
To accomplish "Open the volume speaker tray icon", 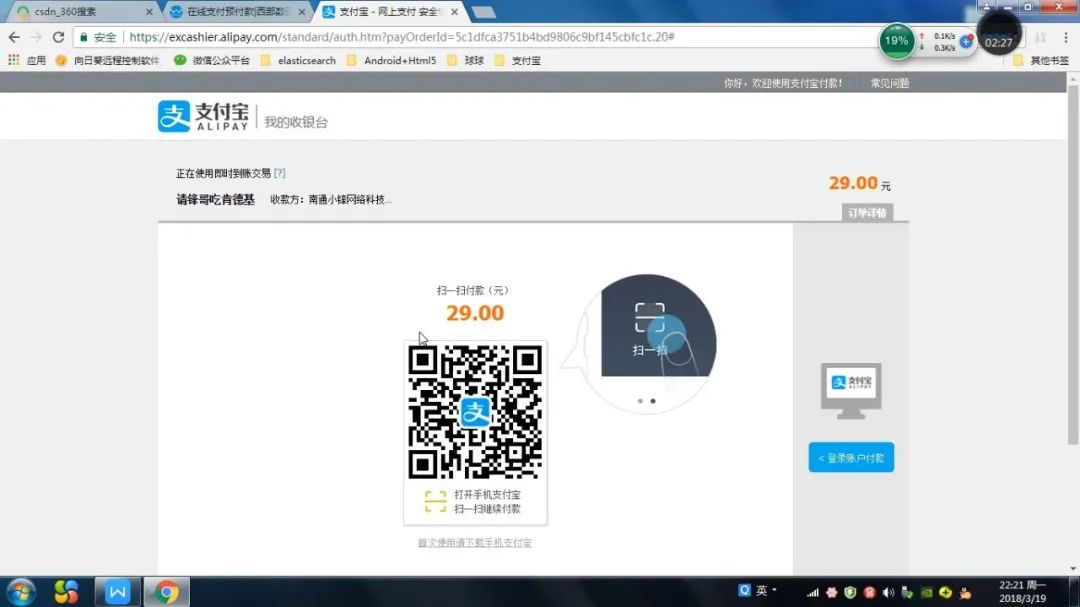I will click(x=889, y=593).
